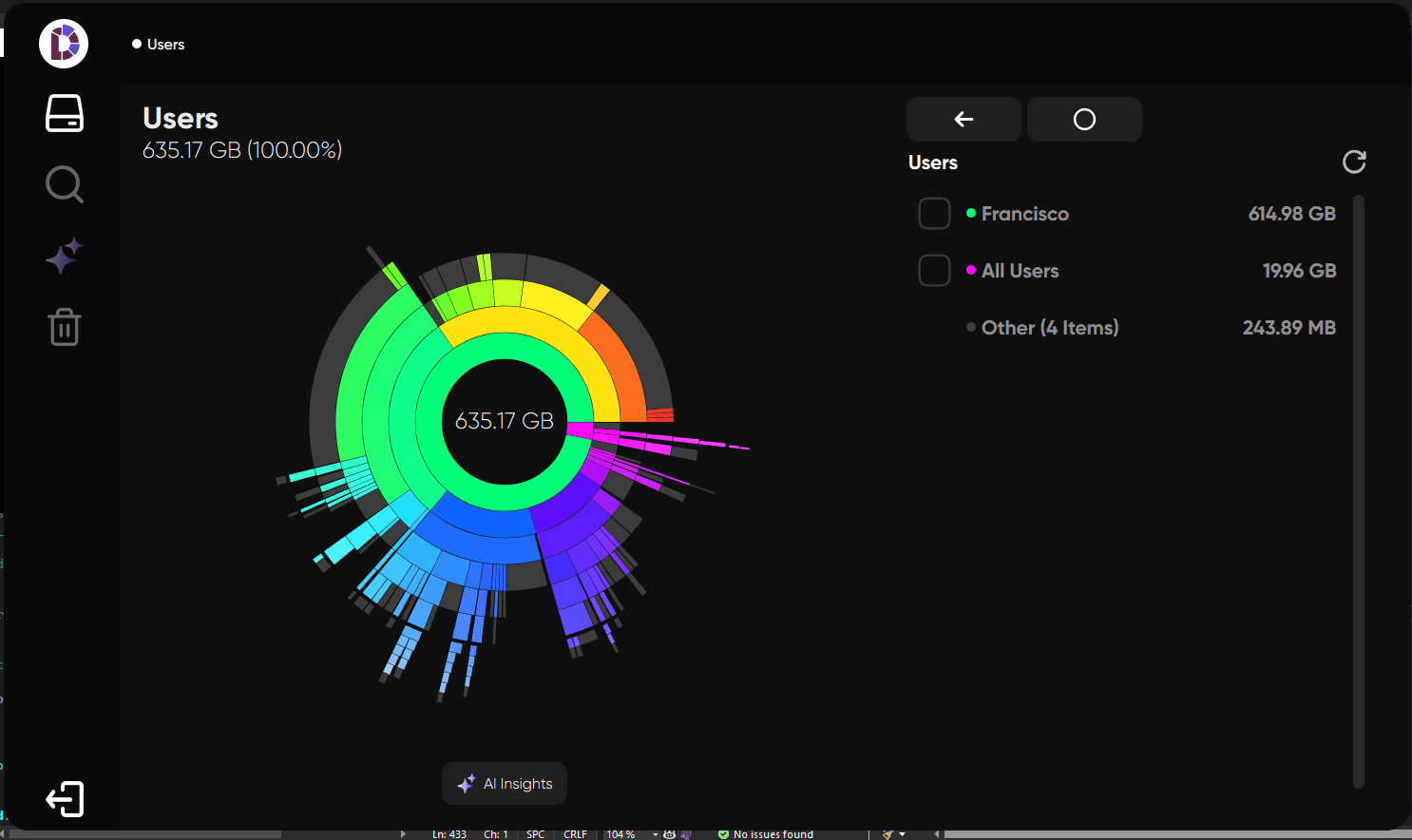Click the 19.96 GB size value
This screenshot has height=840, width=1412.
[1299, 271]
